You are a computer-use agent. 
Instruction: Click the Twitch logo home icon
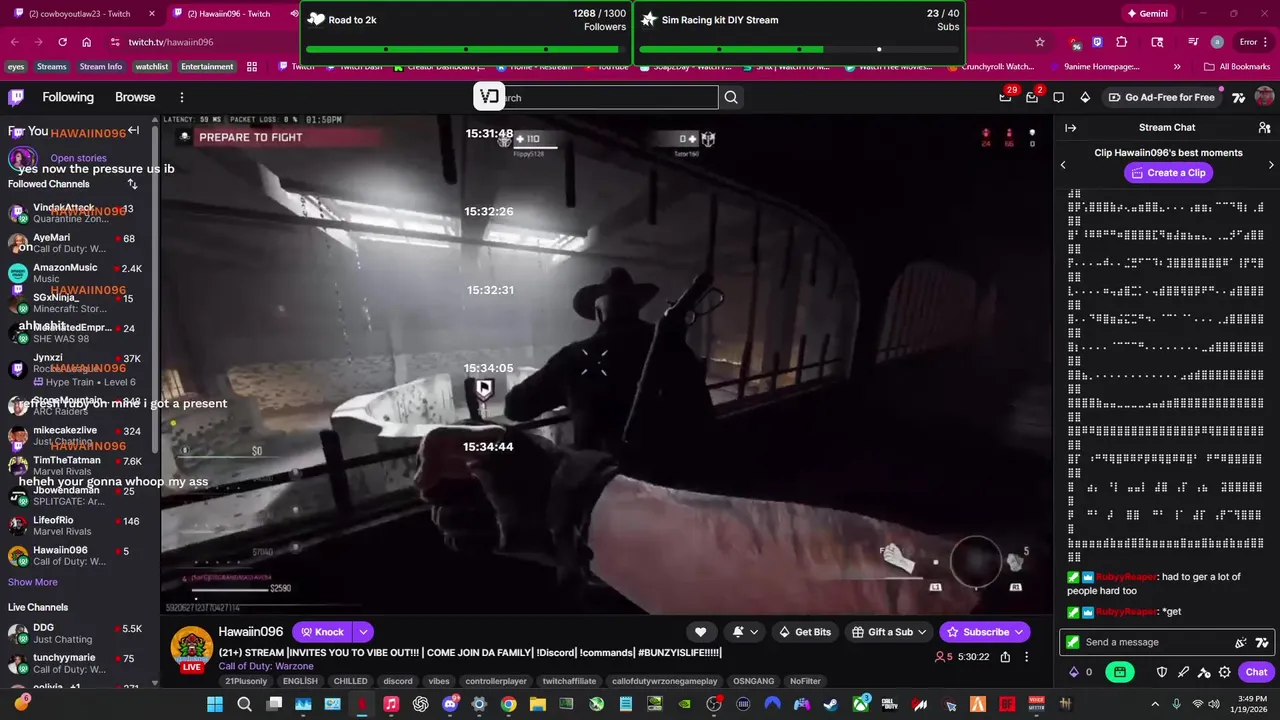point(16,97)
